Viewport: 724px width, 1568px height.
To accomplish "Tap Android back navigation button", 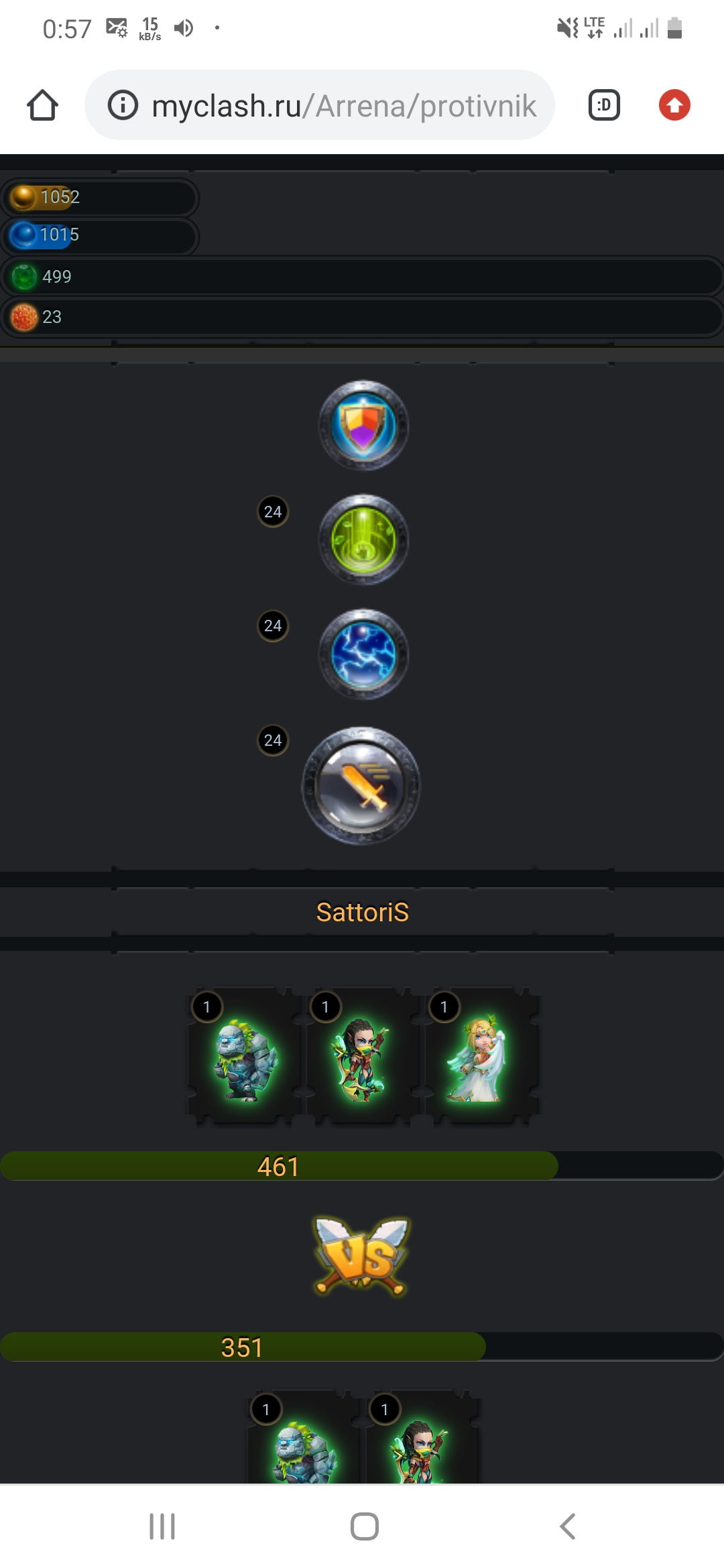I will [567, 1526].
